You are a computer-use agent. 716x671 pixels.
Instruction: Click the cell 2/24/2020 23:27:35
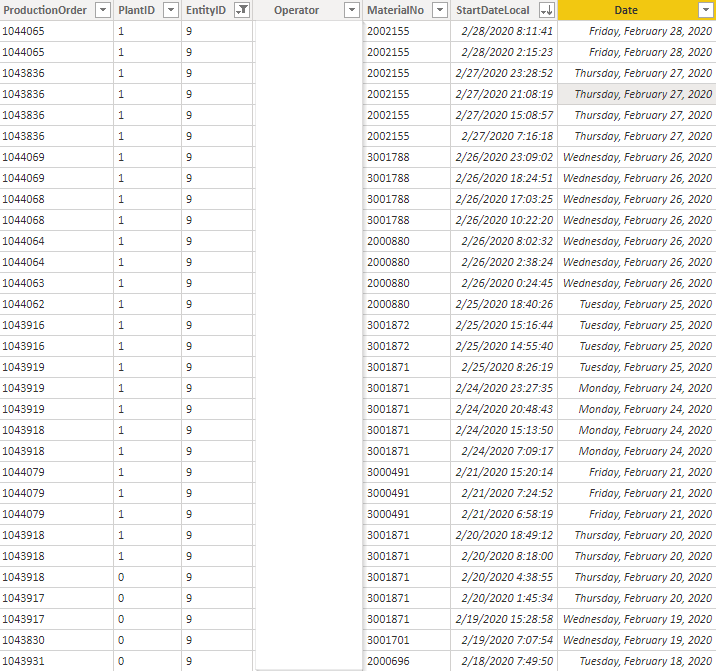pyautogui.click(x=504, y=388)
